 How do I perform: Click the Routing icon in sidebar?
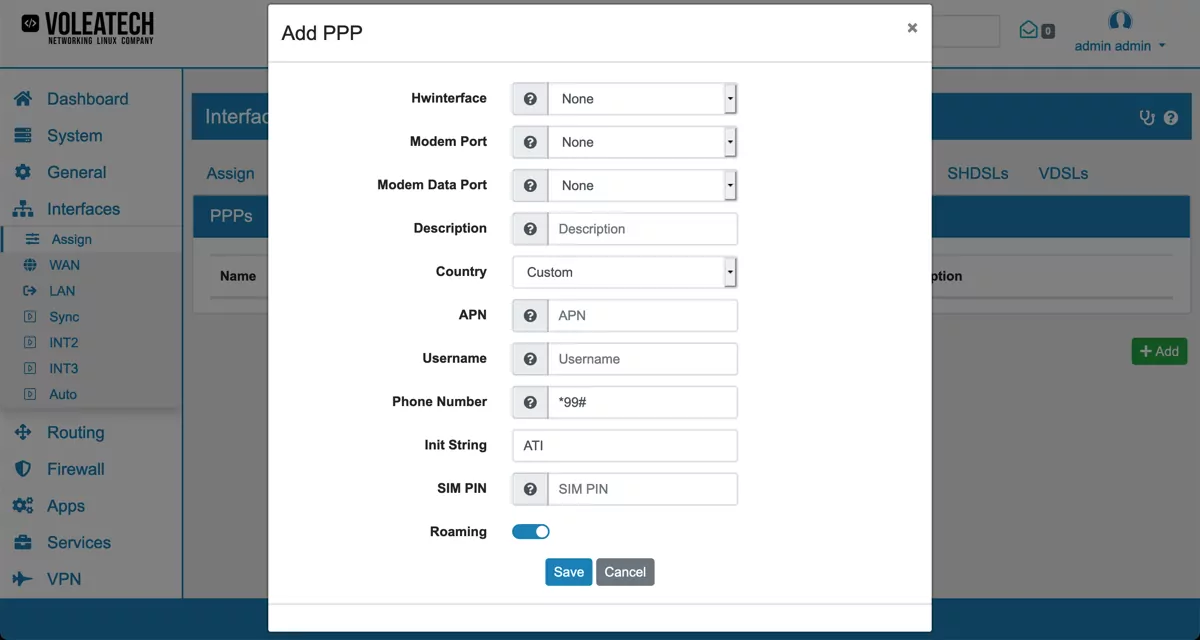pyautogui.click(x=25, y=432)
